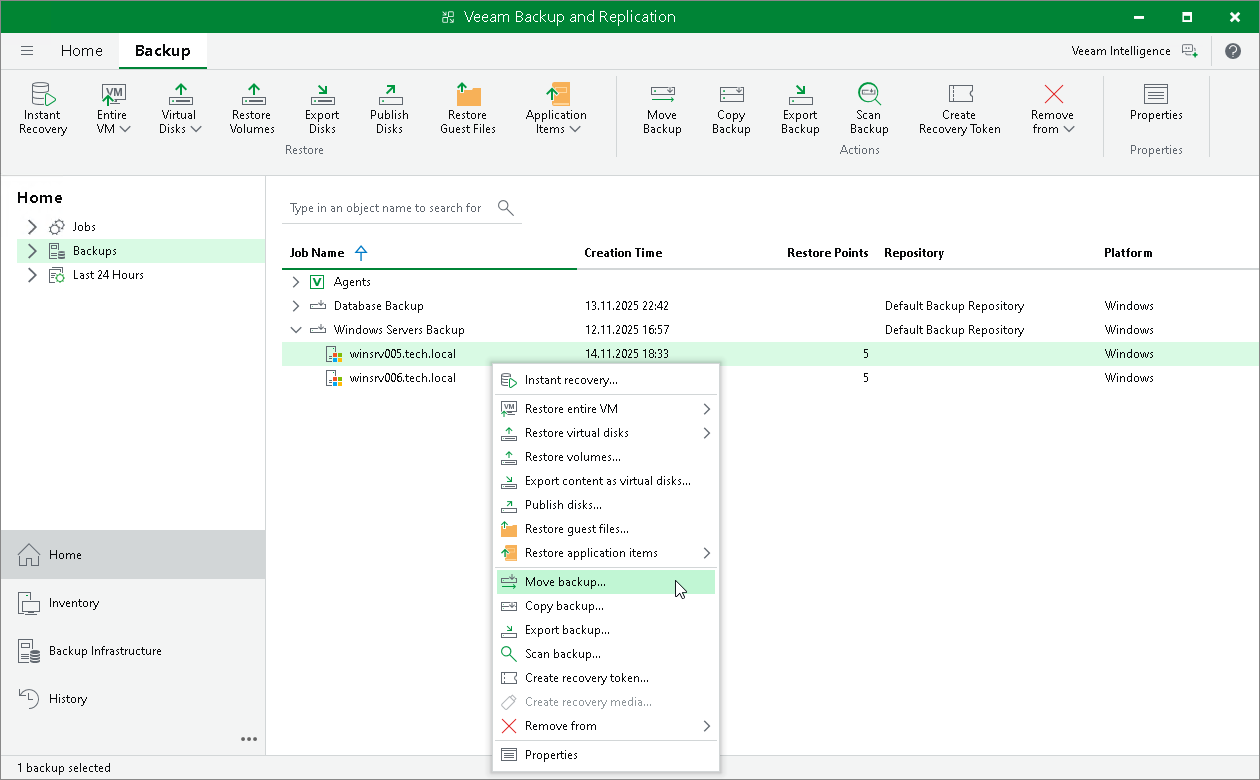Click the Restore Volumes ribbon icon

(252, 95)
